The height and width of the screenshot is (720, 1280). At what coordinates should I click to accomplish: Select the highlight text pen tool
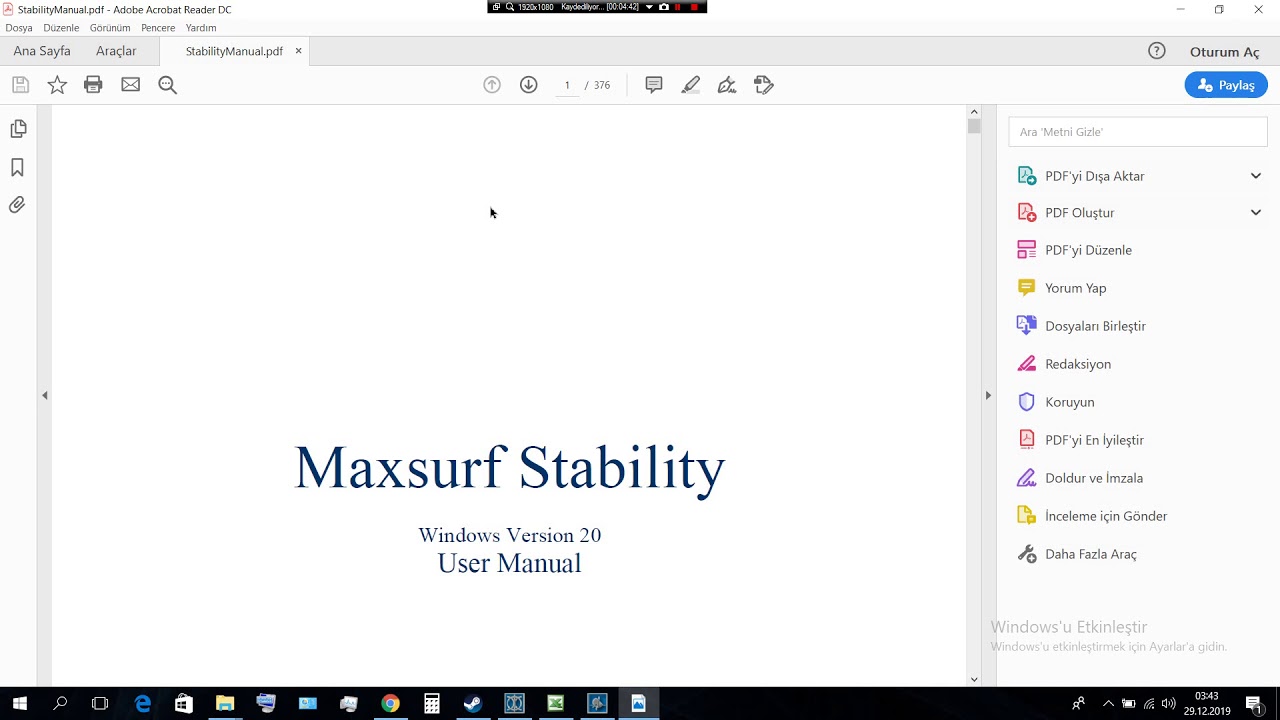coord(691,85)
